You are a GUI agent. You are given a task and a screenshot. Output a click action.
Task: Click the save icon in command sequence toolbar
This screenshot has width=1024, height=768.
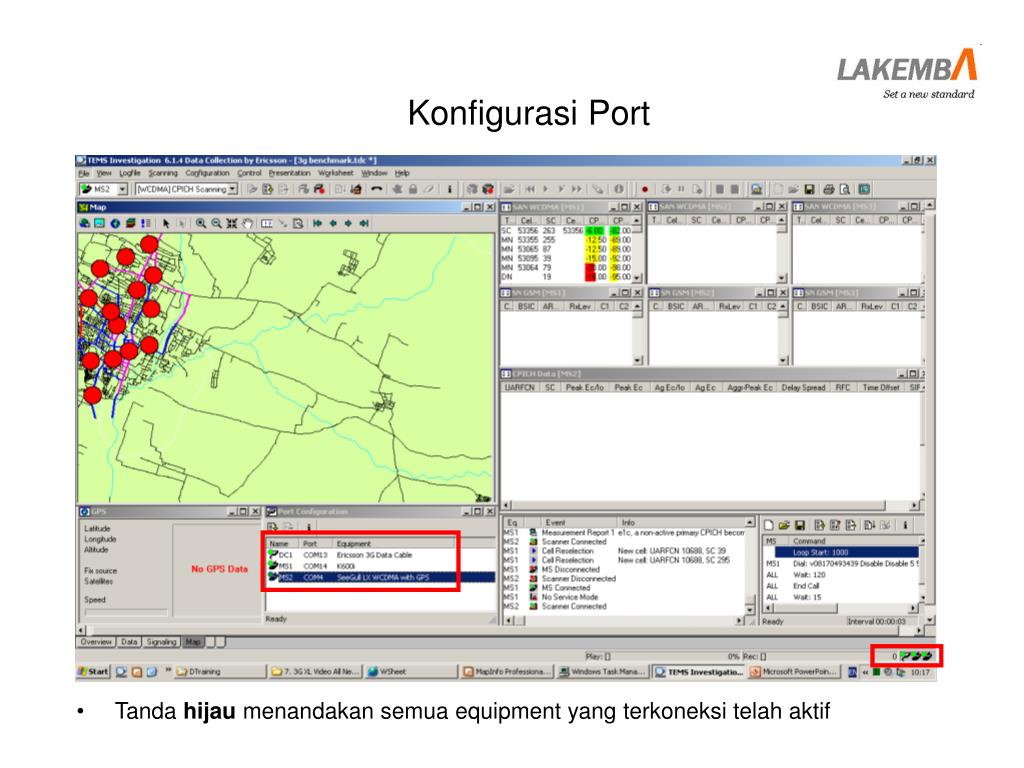pyautogui.click(x=800, y=525)
